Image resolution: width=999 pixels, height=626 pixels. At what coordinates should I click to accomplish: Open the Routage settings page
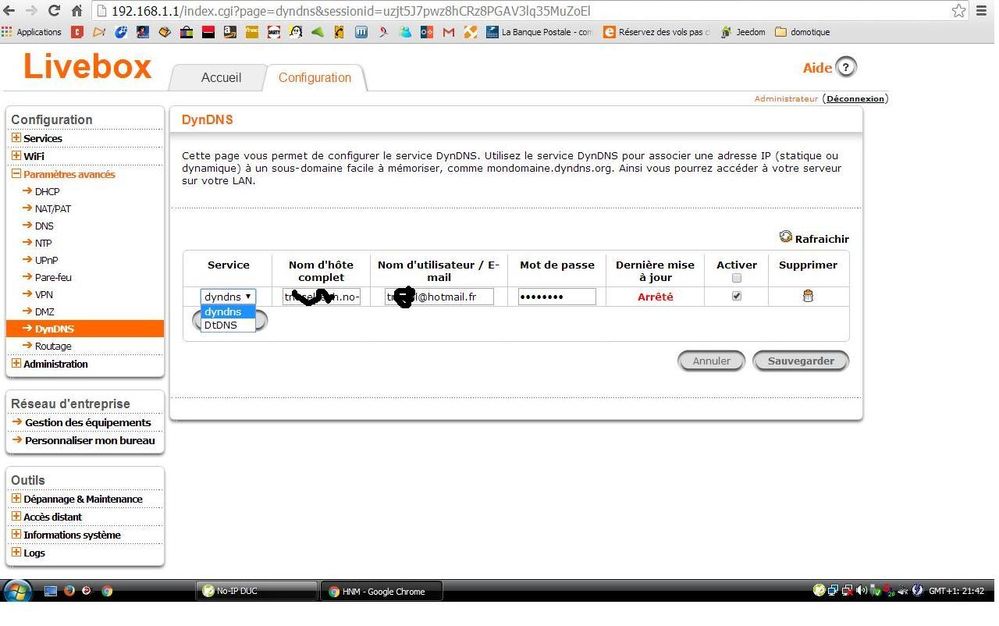[x=53, y=346]
